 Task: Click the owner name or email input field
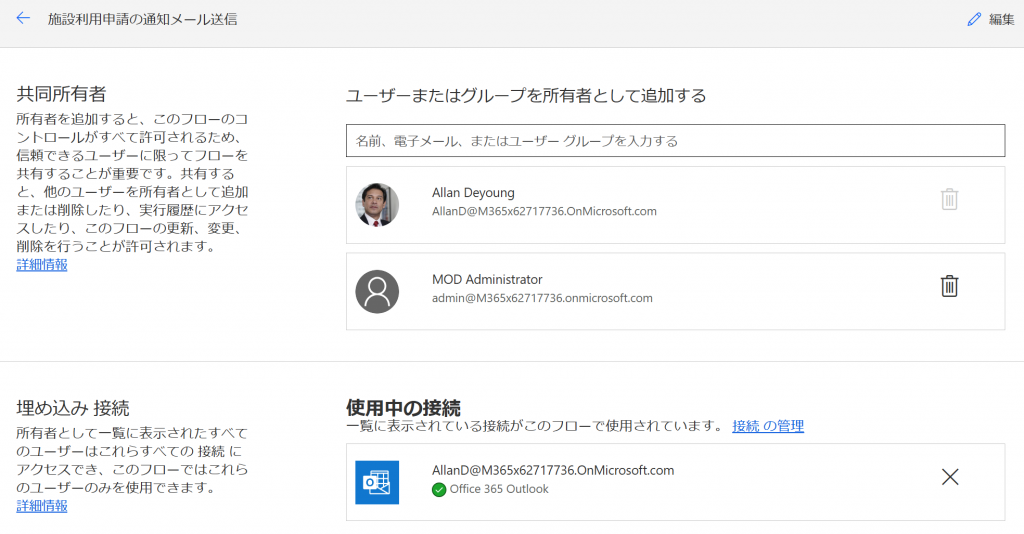click(x=675, y=141)
